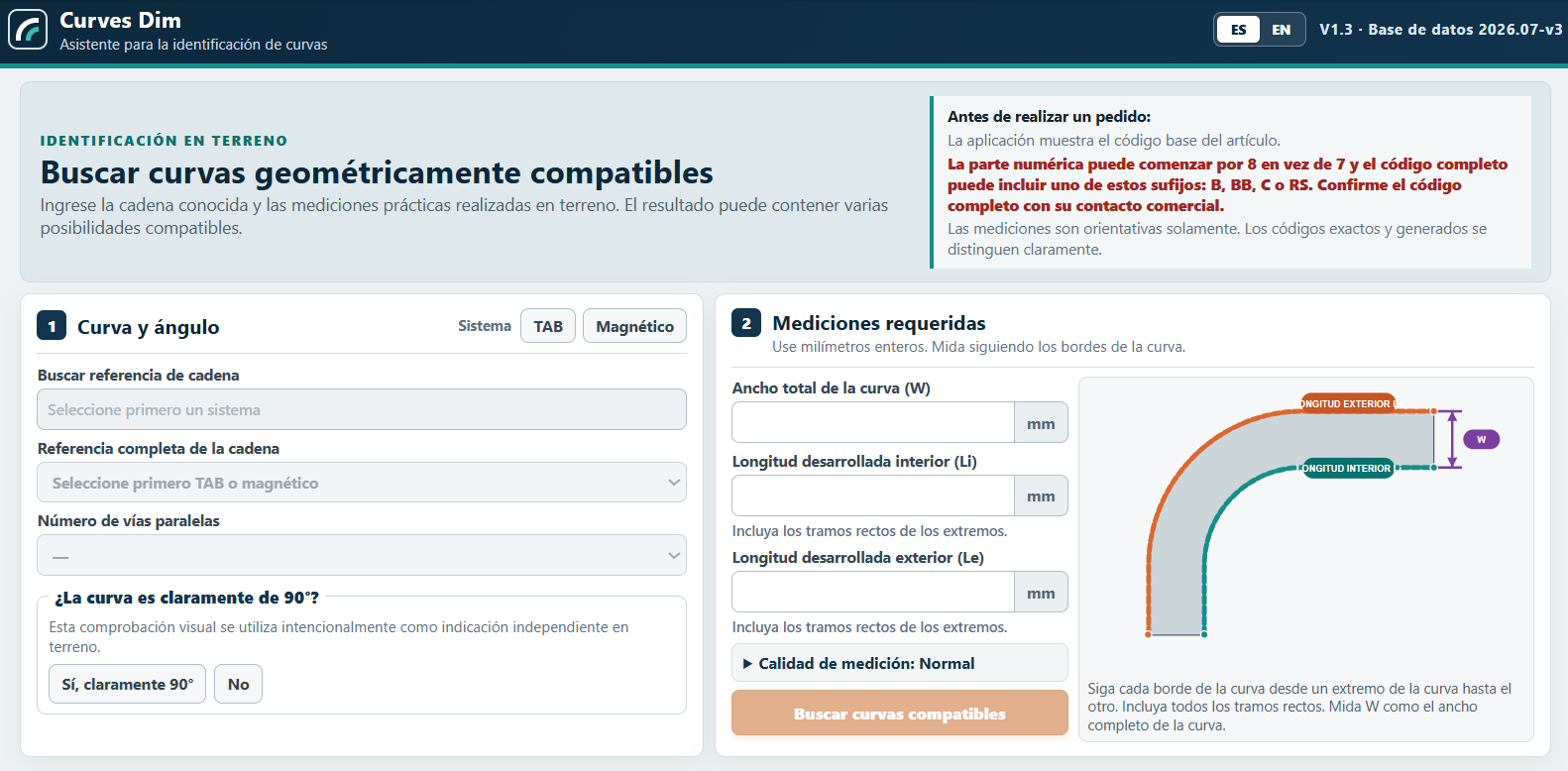Switch language to EN
This screenshot has height=771, width=1568.
pyautogui.click(x=1282, y=30)
